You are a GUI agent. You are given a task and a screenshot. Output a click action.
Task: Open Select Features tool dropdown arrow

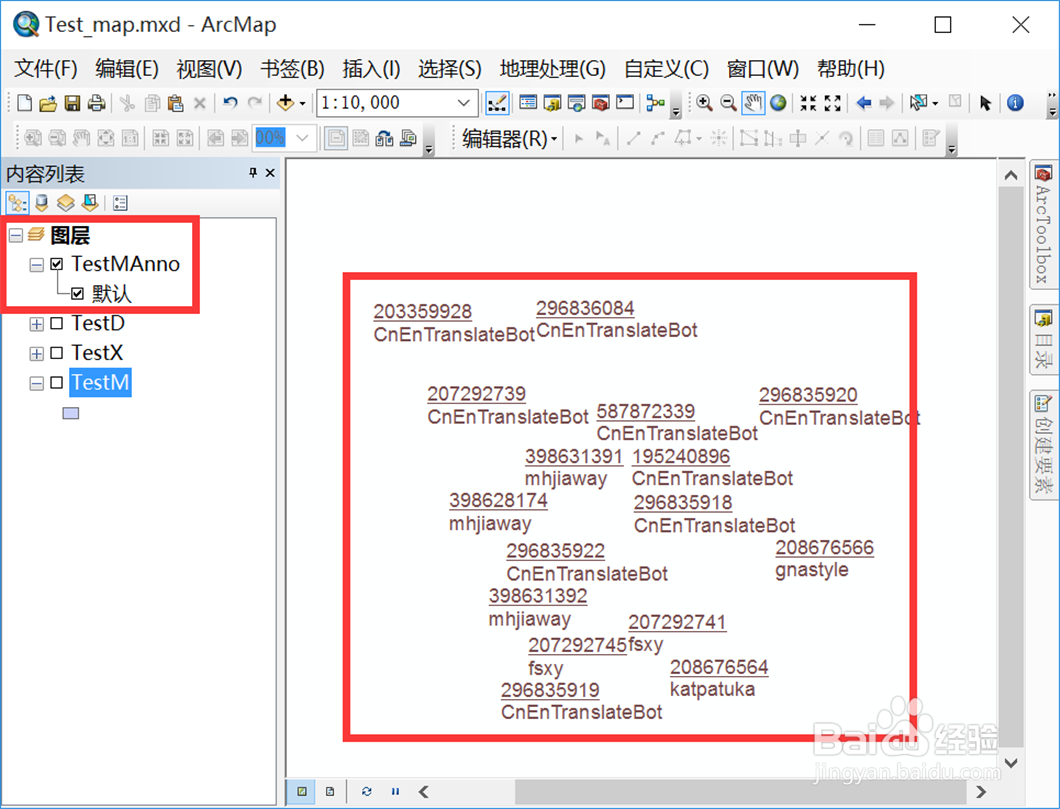click(x=935, y=103)
